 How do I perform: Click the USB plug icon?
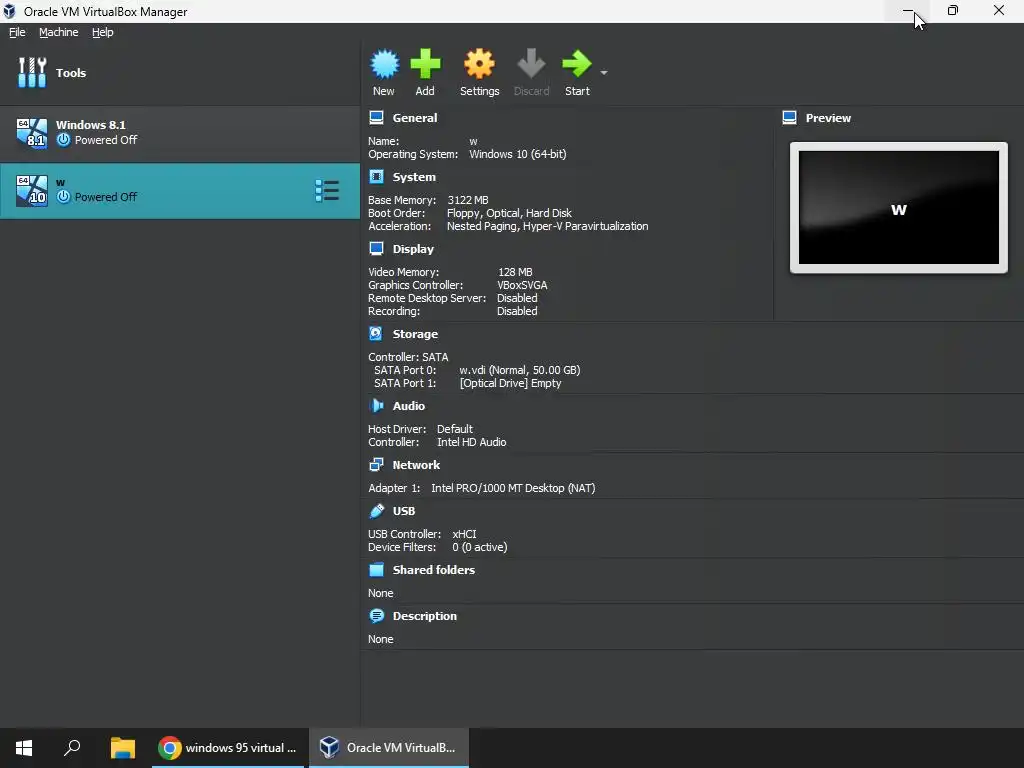376,510
